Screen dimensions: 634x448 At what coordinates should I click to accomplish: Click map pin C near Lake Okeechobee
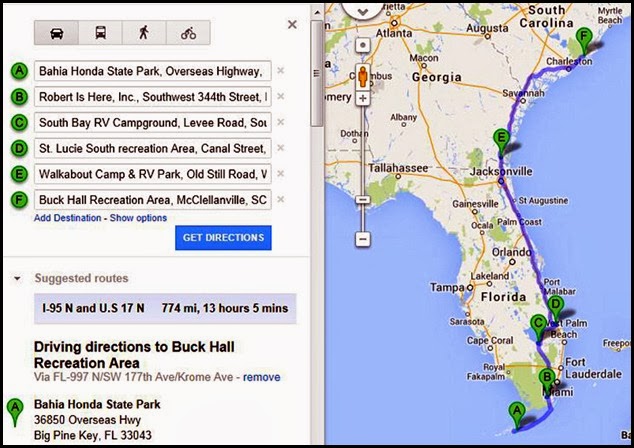[x=539, y=329]
